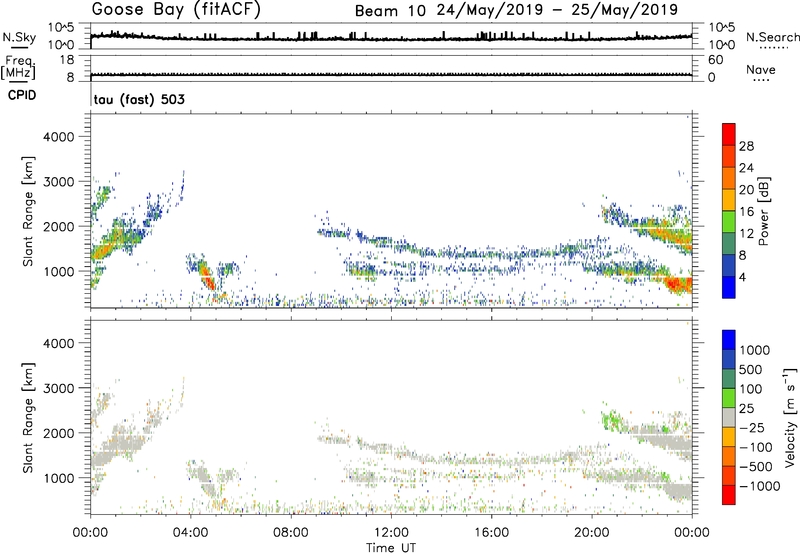Click the "20:00" time tick label

(592, 533)
